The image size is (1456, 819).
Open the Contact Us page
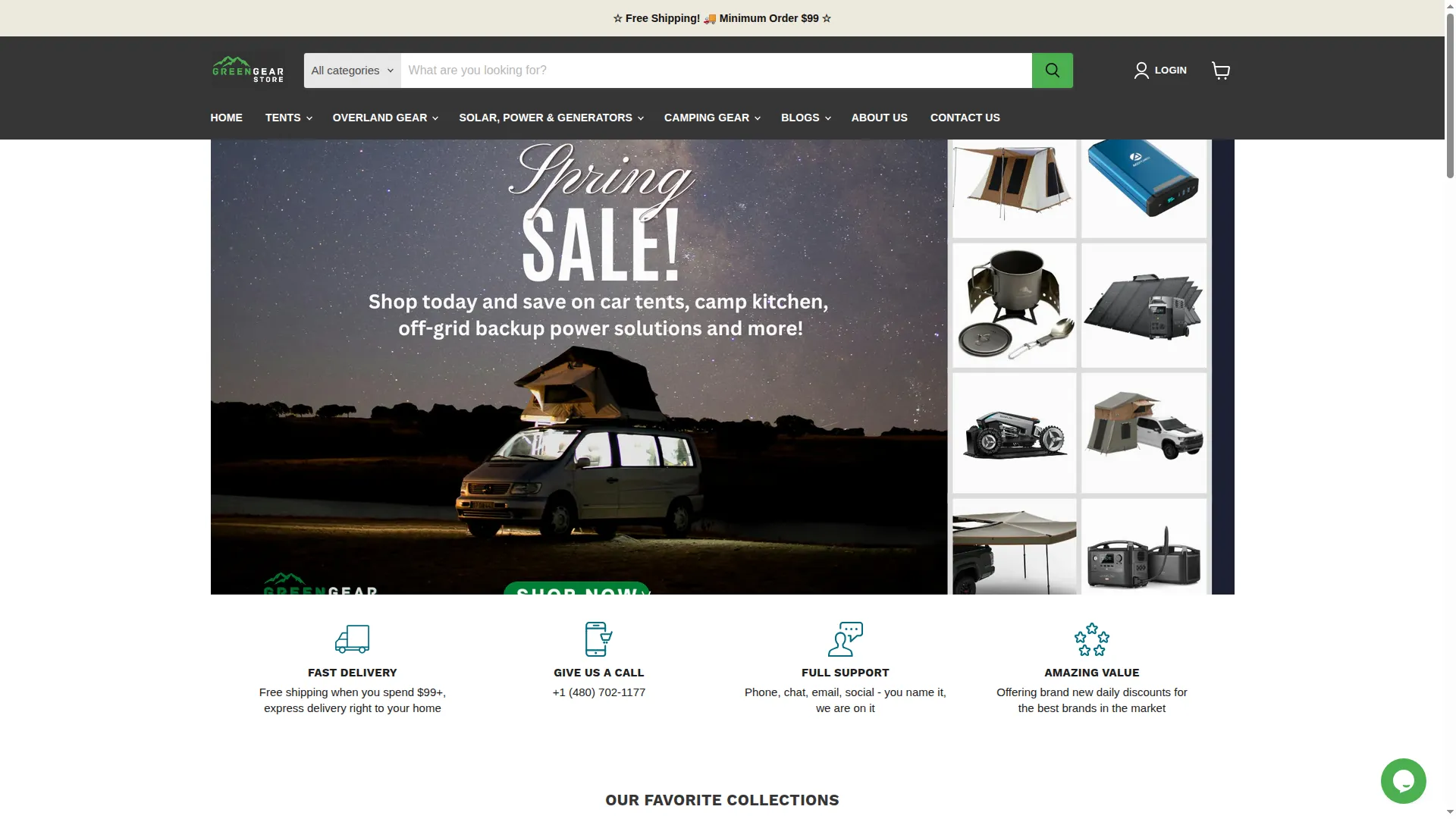(965, 118)
